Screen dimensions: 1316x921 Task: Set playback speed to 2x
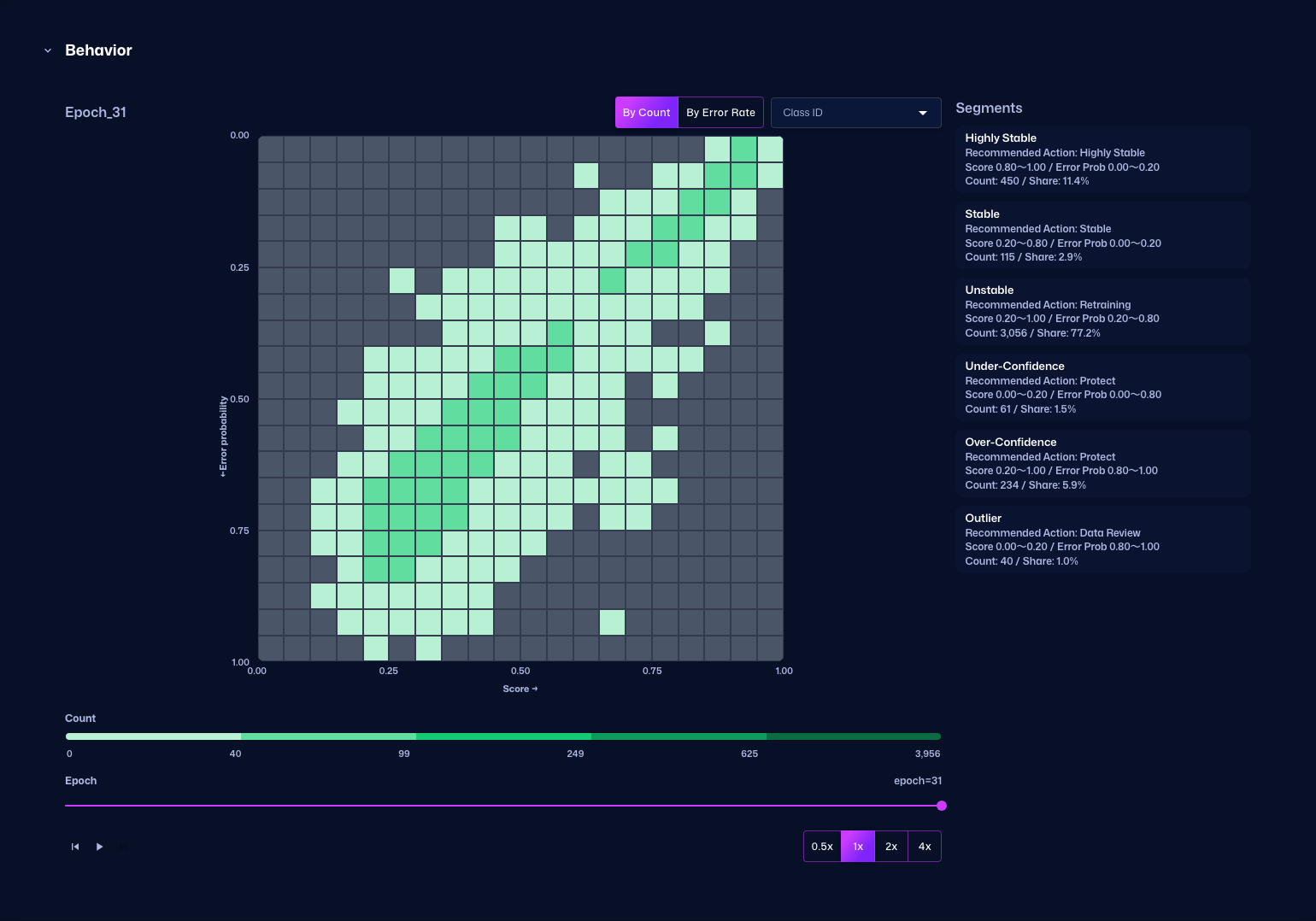tap(891, 847)
